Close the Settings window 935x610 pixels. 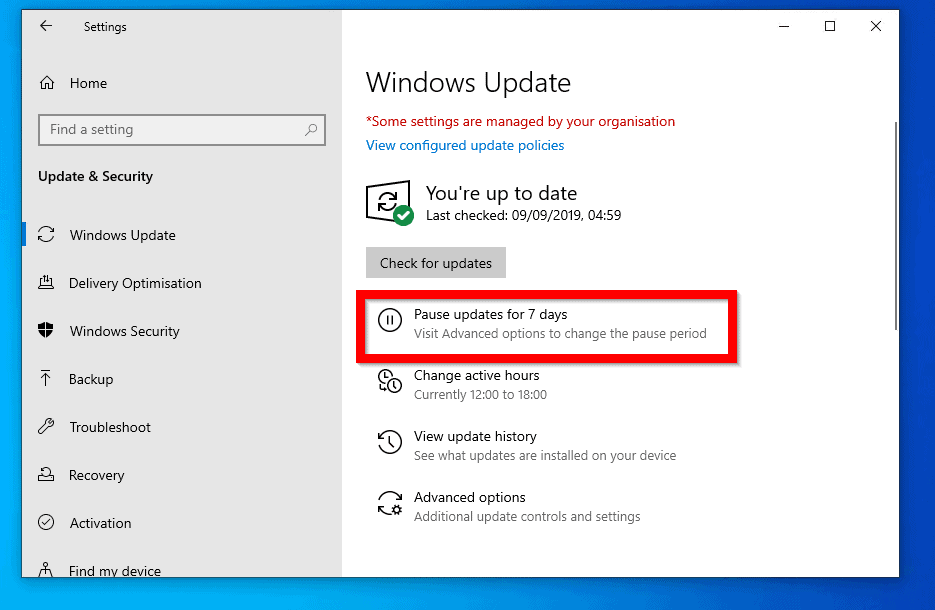[x=875, y=26]
